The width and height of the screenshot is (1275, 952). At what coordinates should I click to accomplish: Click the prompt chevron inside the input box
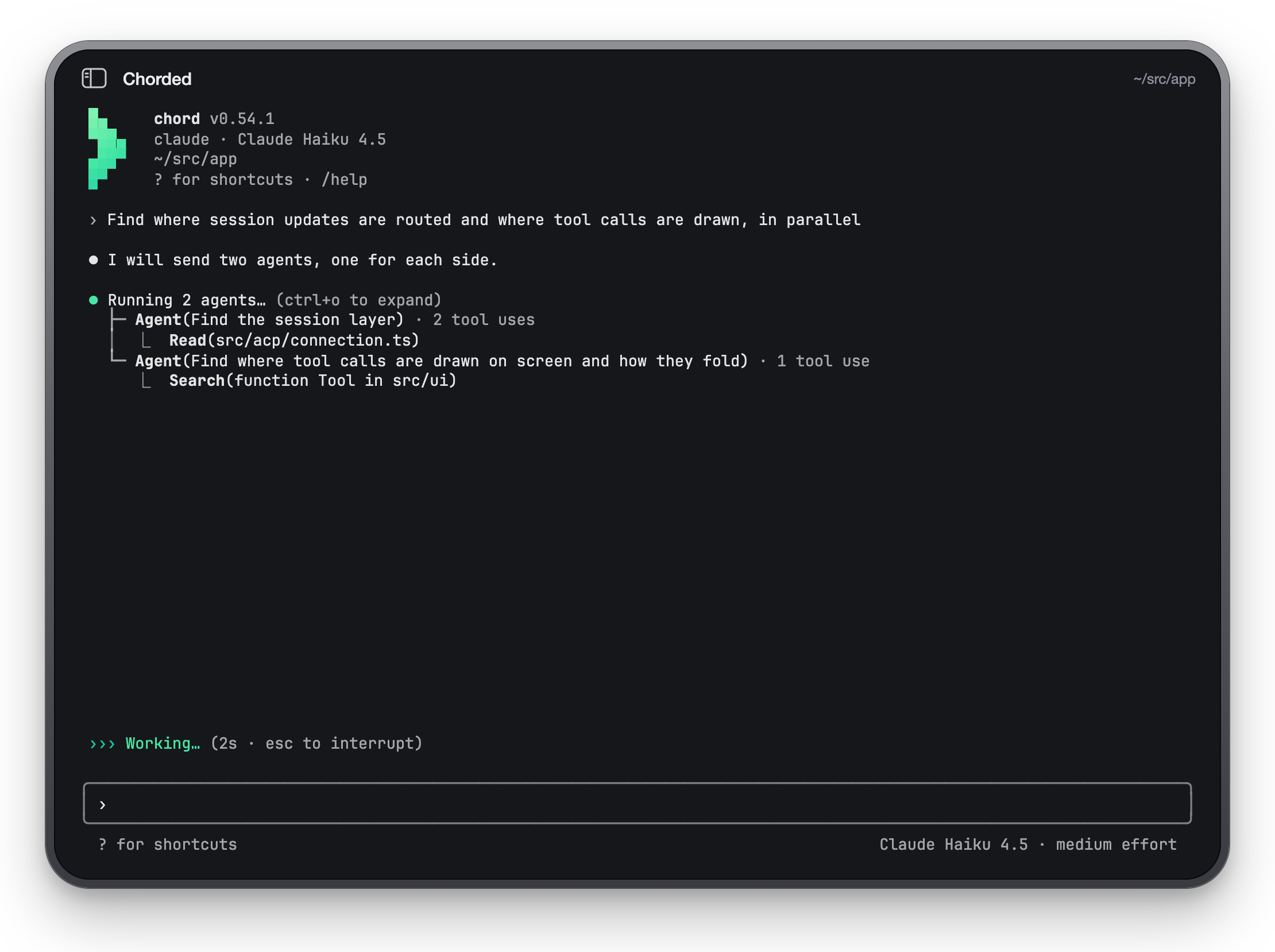click(x=103, y=805)
